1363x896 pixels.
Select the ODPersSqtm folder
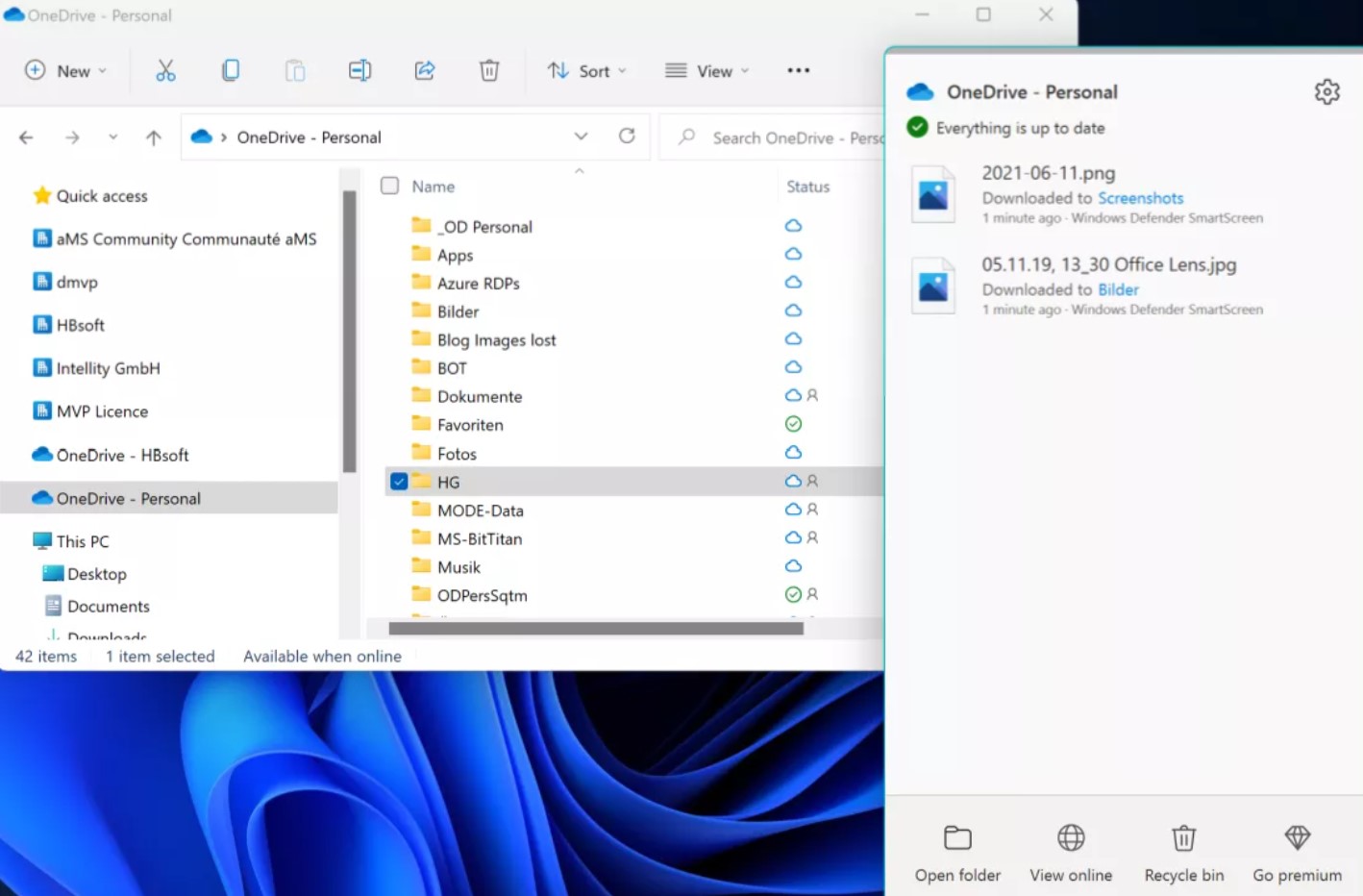482,595
